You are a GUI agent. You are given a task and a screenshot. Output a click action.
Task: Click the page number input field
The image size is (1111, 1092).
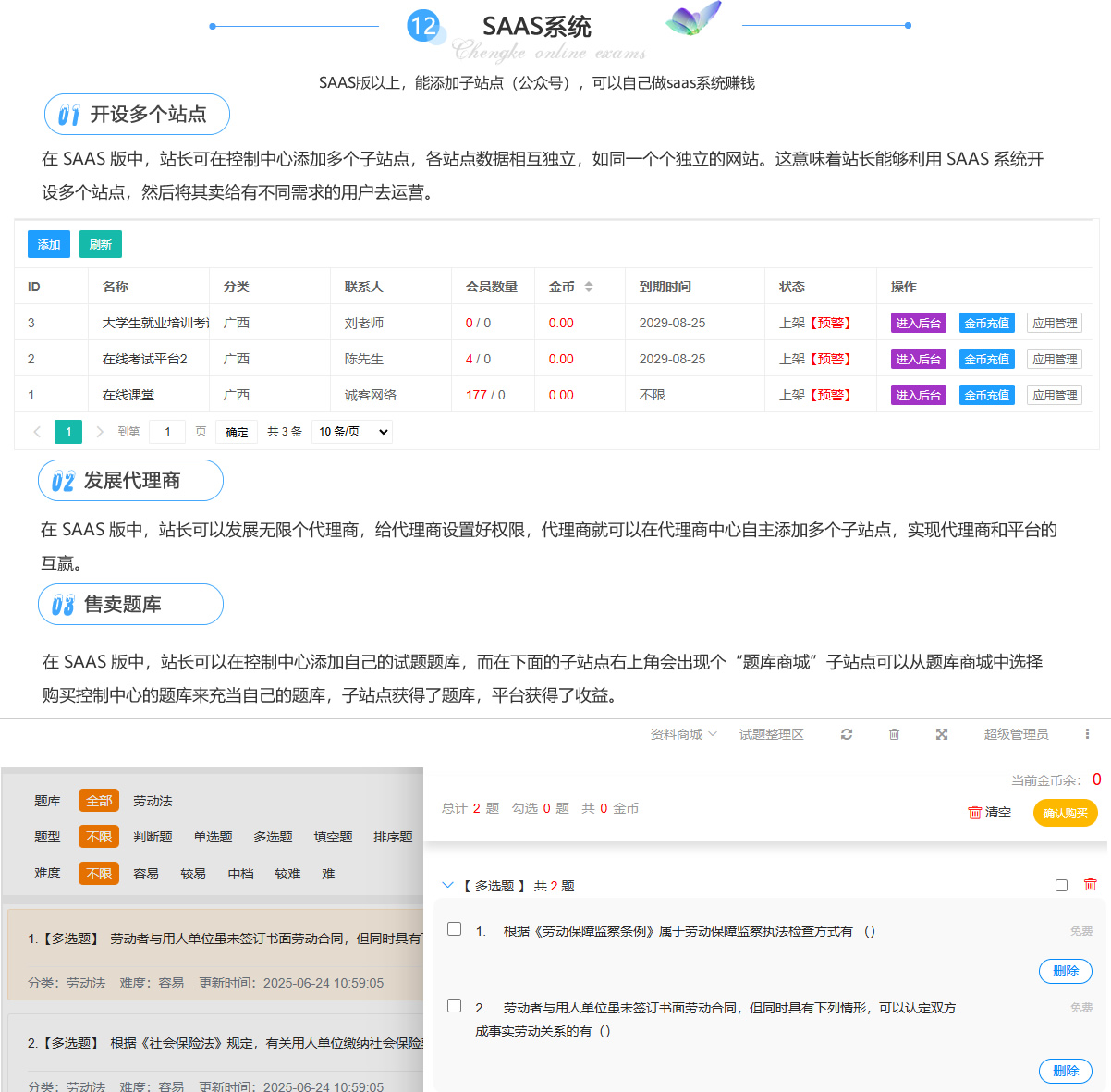point(167,432)
